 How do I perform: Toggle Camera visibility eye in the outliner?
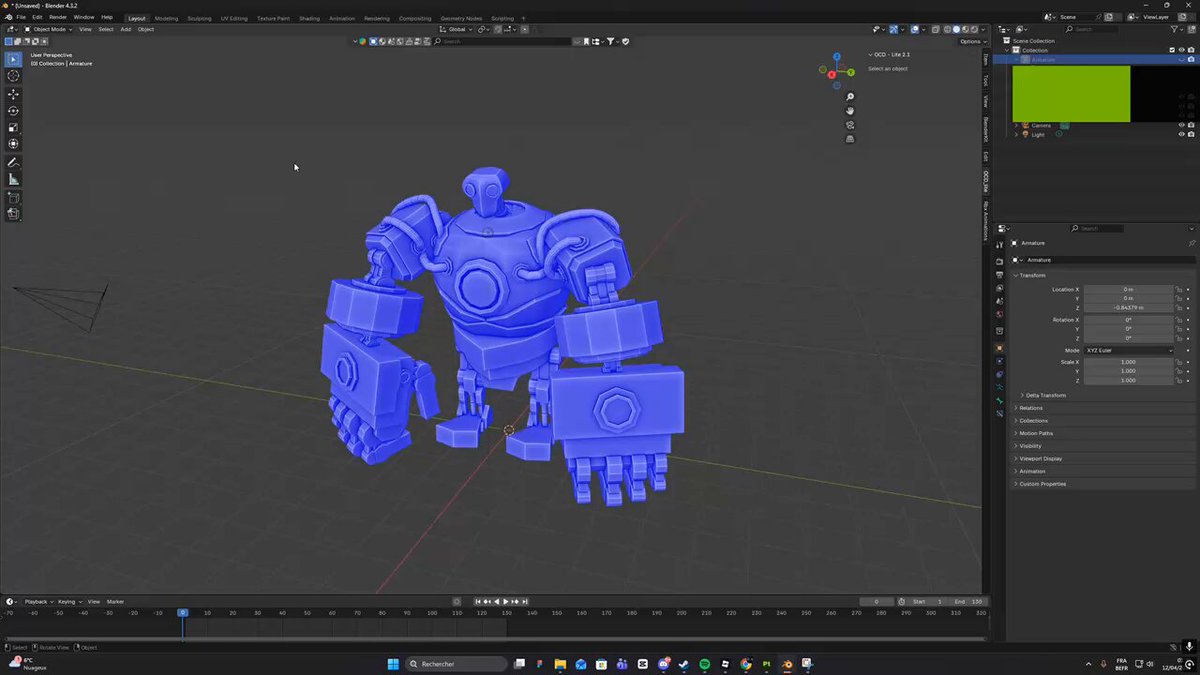coord(1181,125)
